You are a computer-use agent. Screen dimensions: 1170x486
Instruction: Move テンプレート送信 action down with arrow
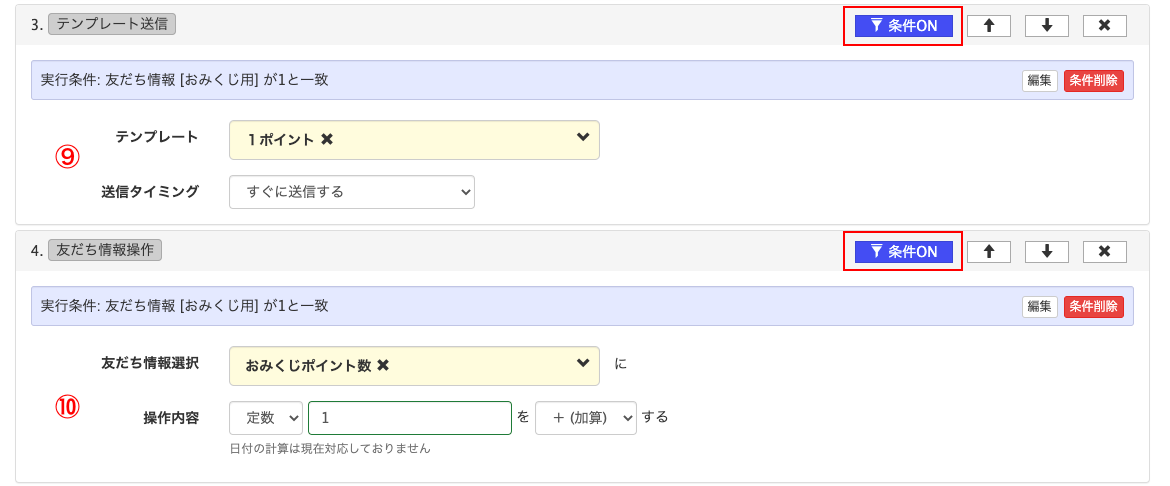coord(1046,26)
